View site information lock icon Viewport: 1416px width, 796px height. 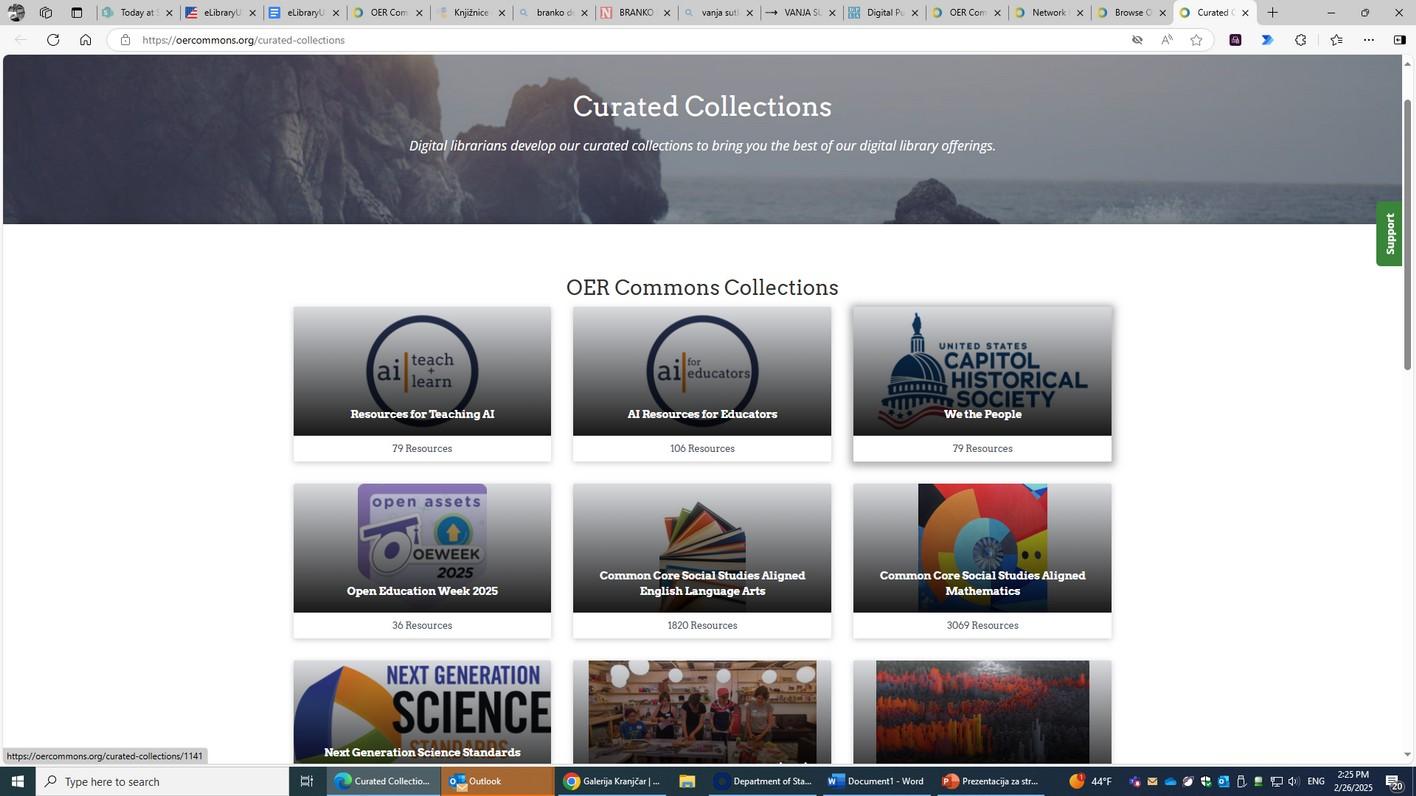(x=125, y=40)
